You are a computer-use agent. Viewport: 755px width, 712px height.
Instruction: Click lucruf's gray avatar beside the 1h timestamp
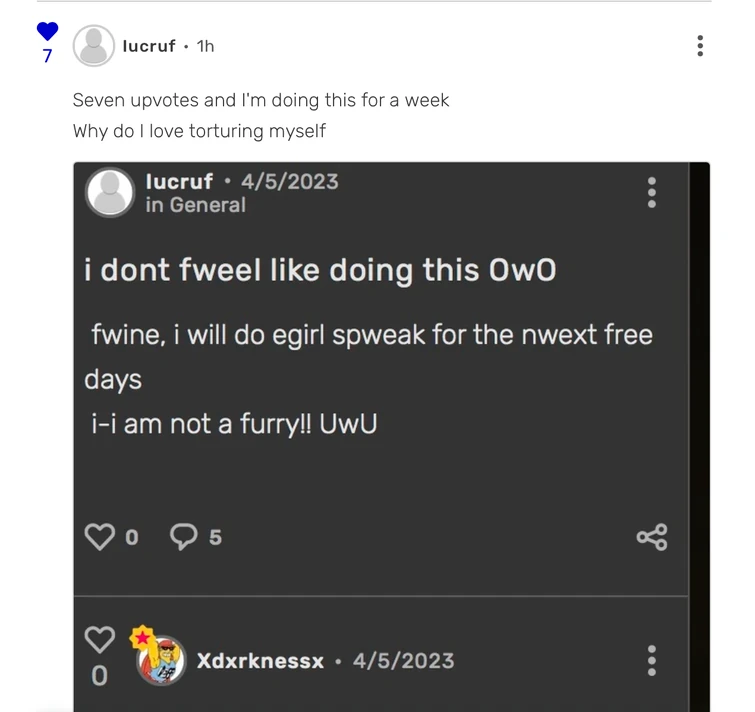[95, 46]
